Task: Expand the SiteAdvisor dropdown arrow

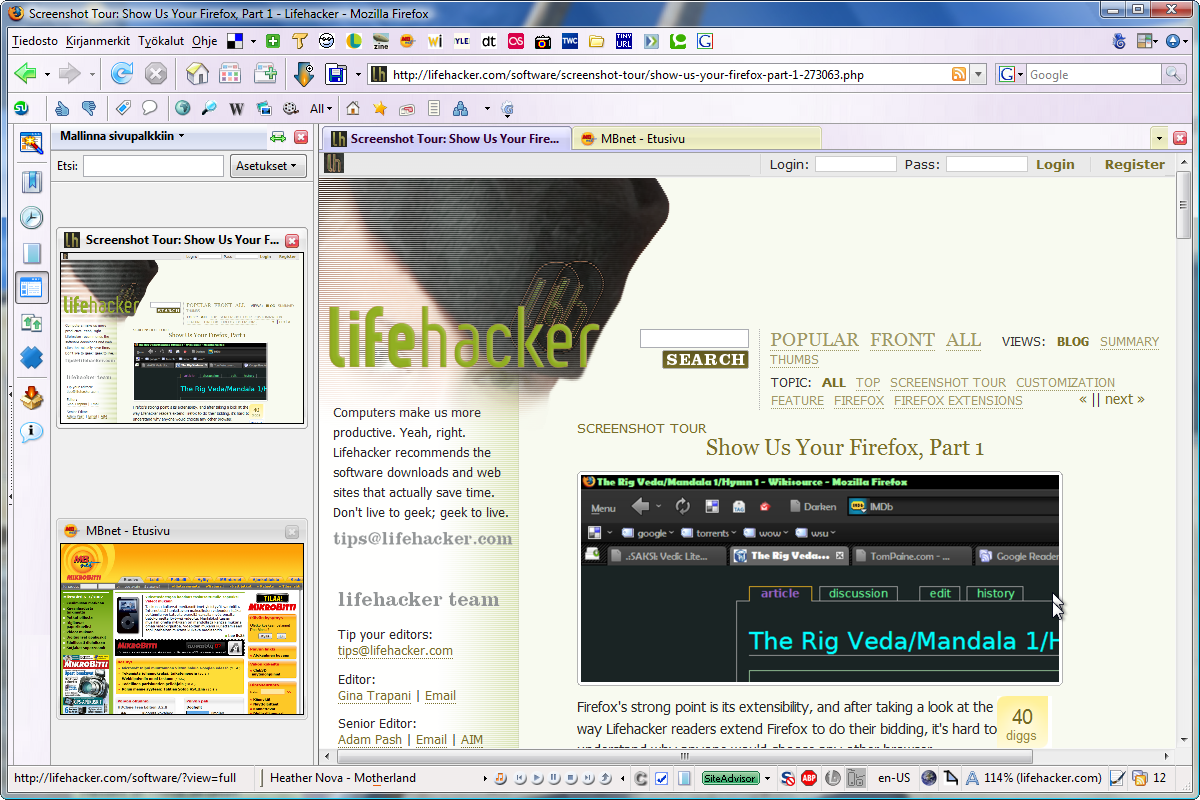Action: click(x=767, y=778)
